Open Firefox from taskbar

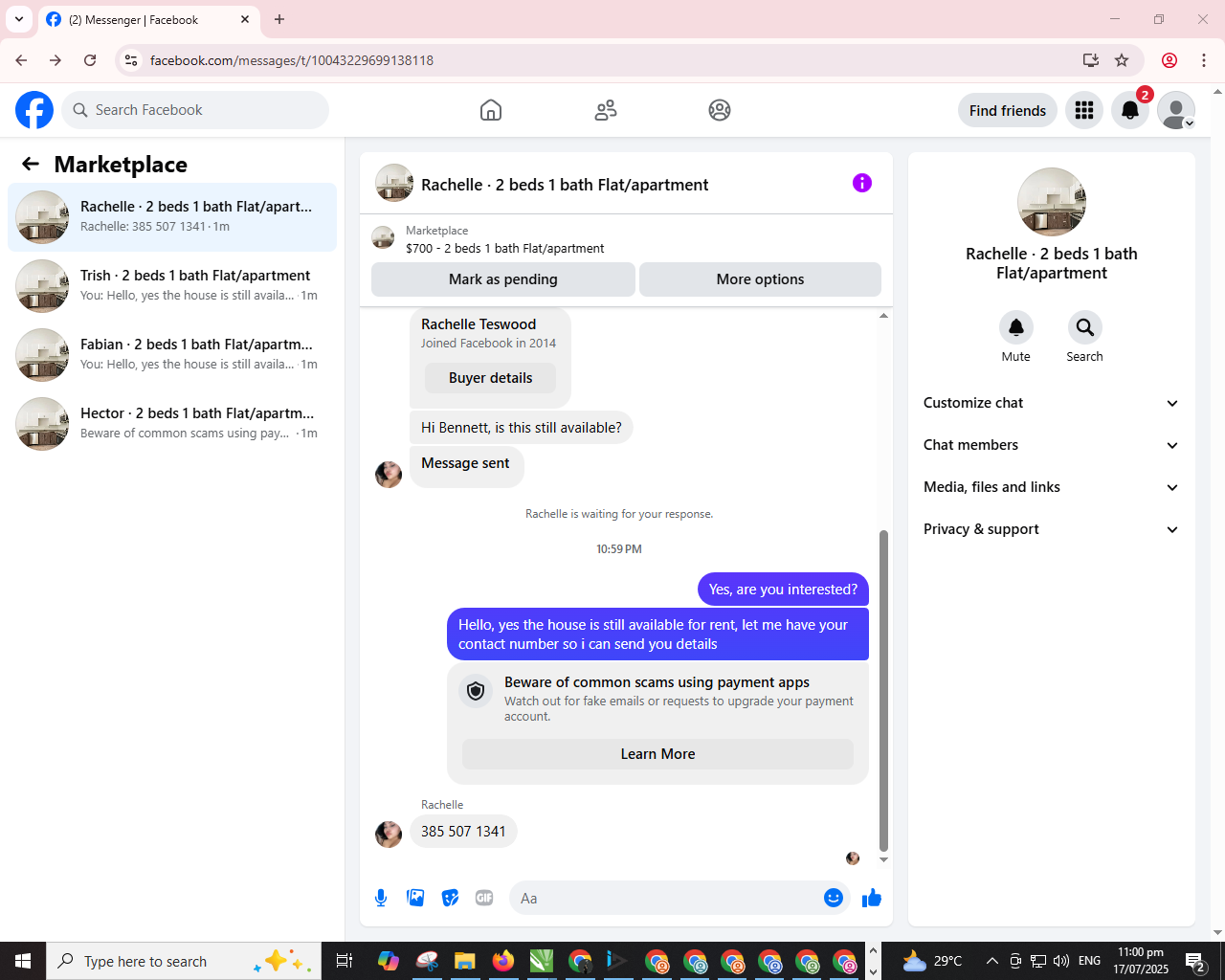tap(502, 961)
